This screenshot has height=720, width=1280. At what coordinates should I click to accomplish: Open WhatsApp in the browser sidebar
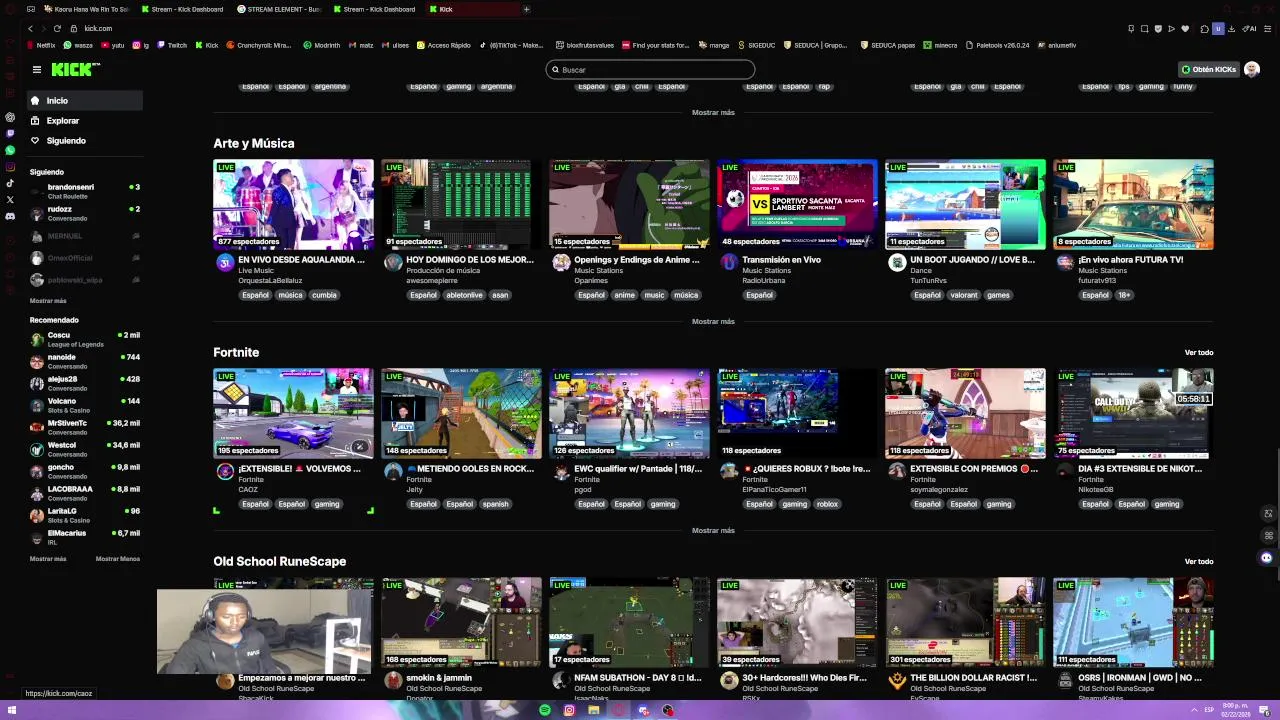point(10,150)
